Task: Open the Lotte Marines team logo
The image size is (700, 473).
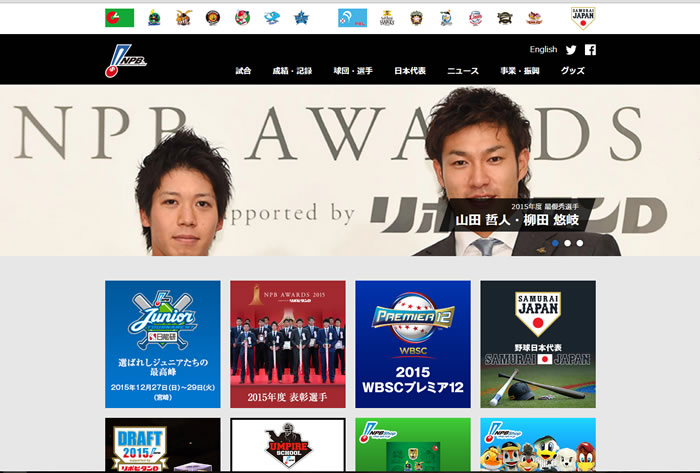Action: click(446, 18)
